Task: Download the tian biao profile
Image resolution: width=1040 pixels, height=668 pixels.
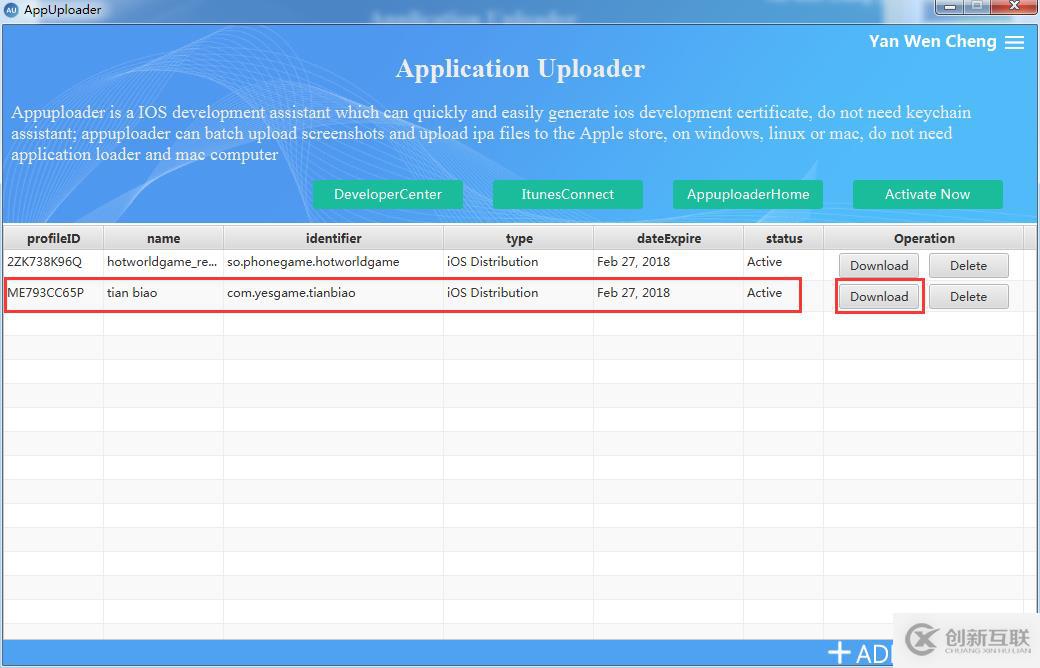Action: 879,297
